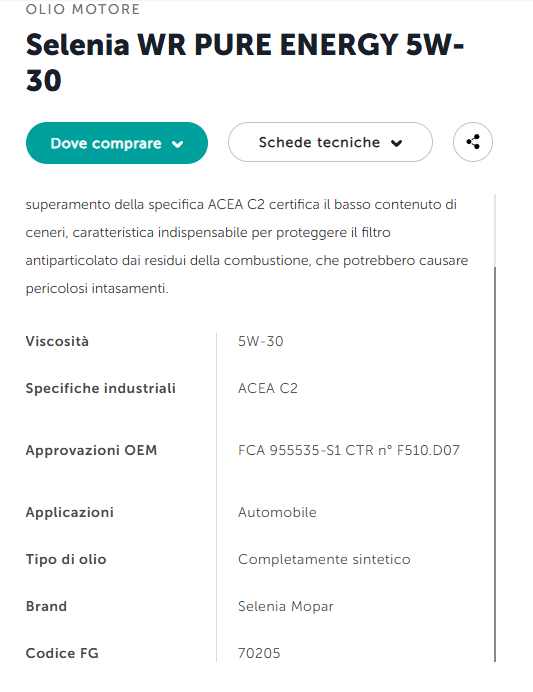Expand the Schede tecniche dropdown
This screenshot has height=692, width=533.
(330, 142)
